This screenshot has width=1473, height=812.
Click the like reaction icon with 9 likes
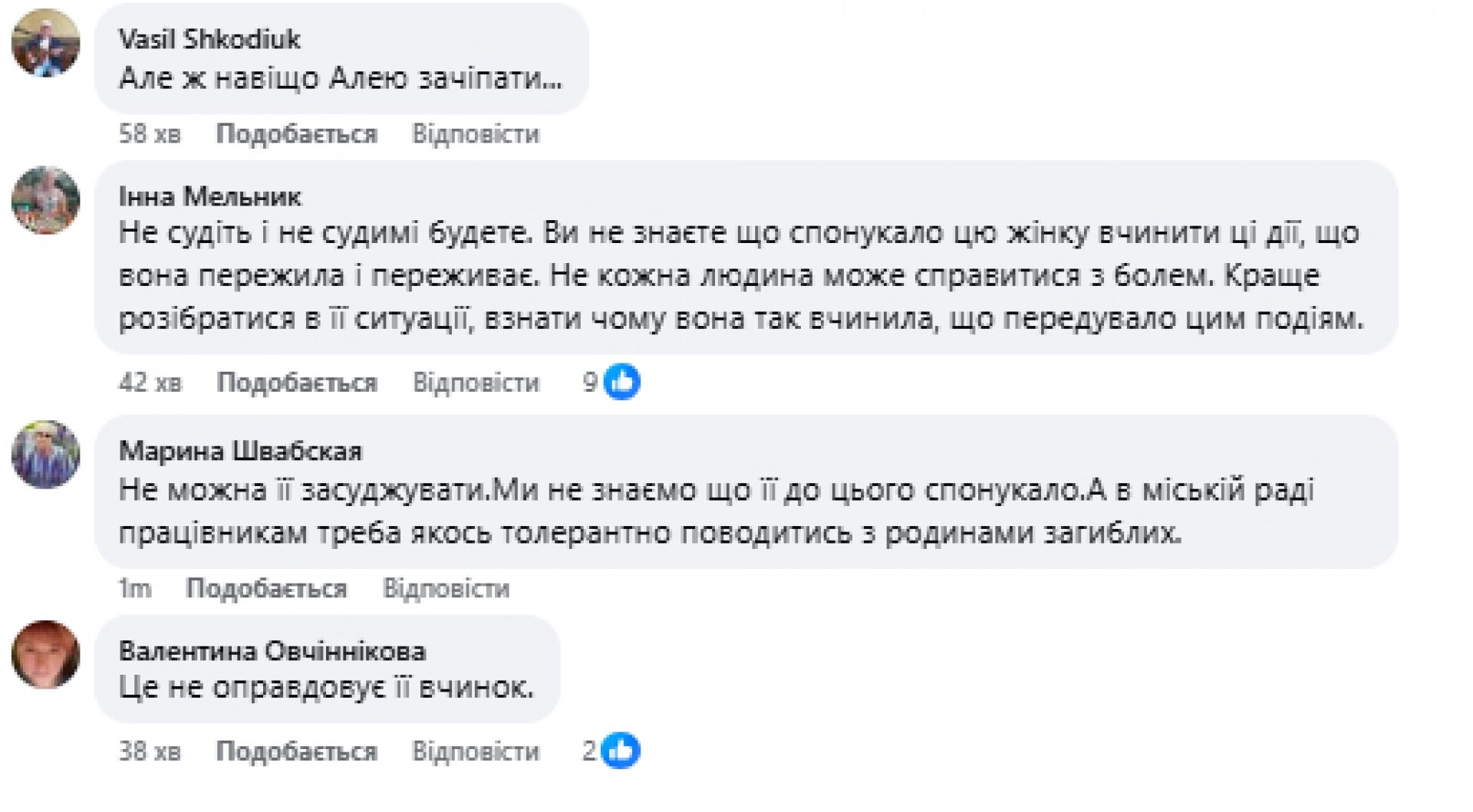tap(621, 382)
